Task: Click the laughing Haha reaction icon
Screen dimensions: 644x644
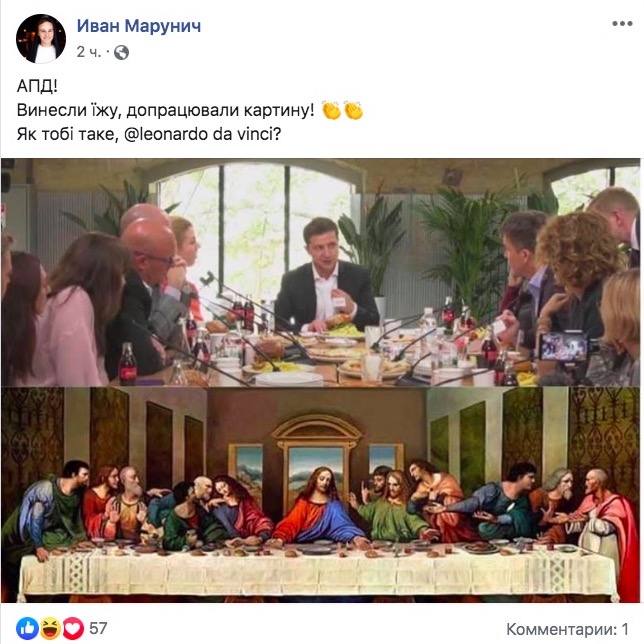Action: (x=49, y=628)
